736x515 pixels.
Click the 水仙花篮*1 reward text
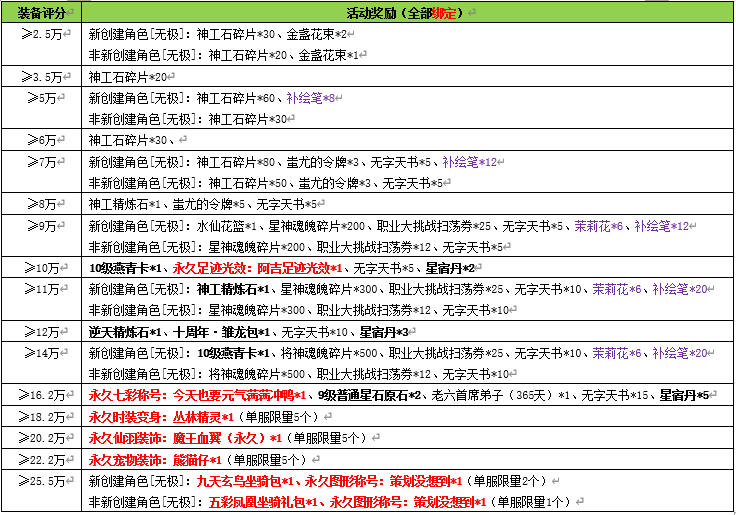(227, 226)
